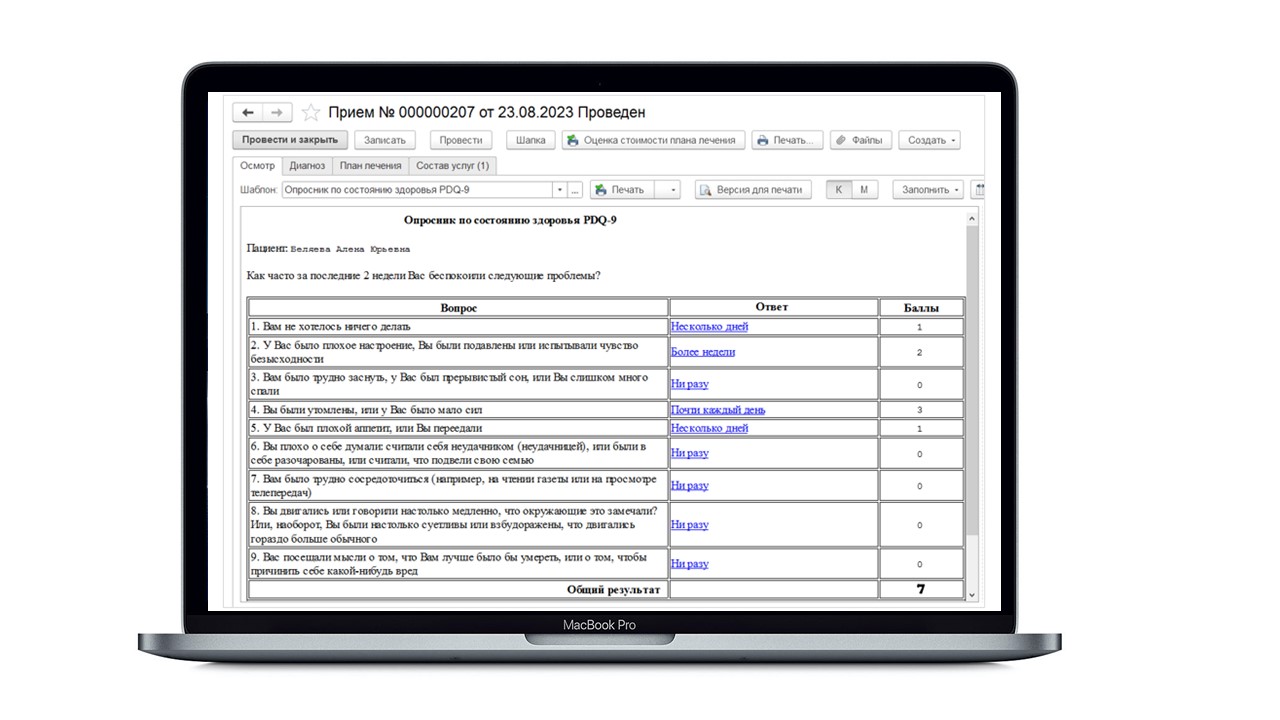1280x720 pixels.
Task: Click question '1. Вам не хотелось ничего делать'
Action: tap(331, 327)
